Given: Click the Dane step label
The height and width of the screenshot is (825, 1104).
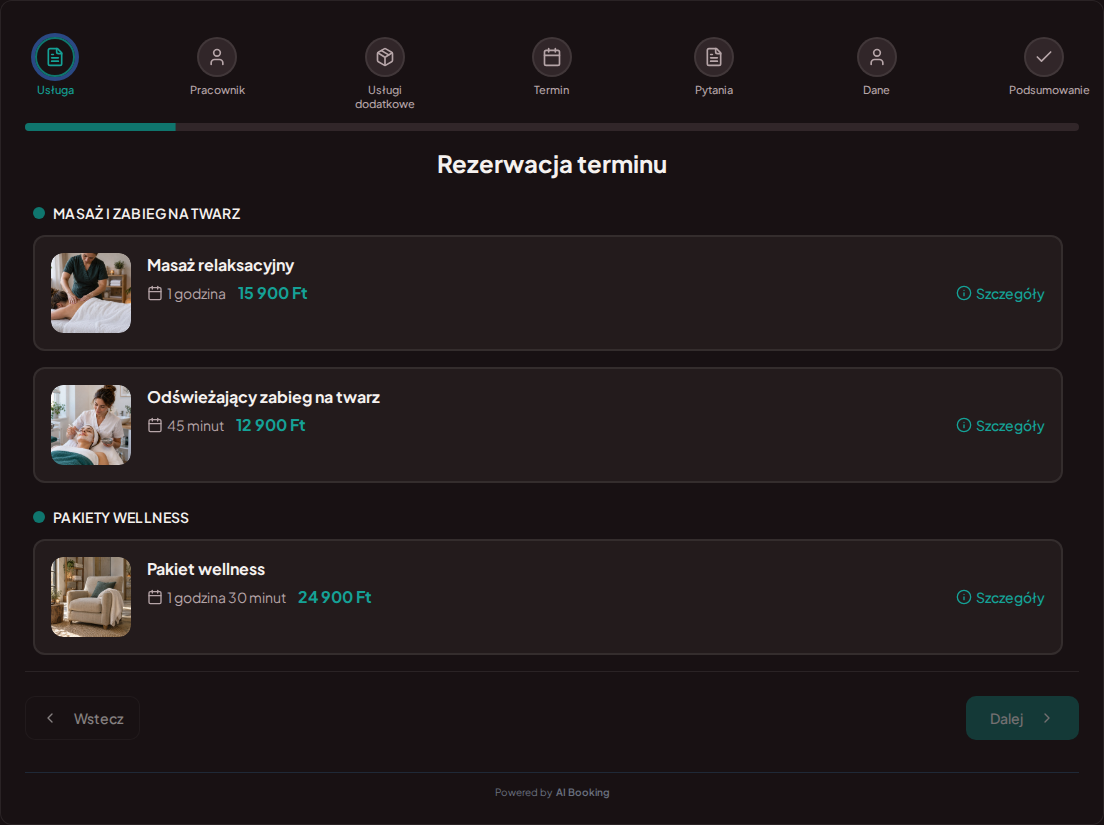Looking at the screenshot, I should tap(877, 90).
